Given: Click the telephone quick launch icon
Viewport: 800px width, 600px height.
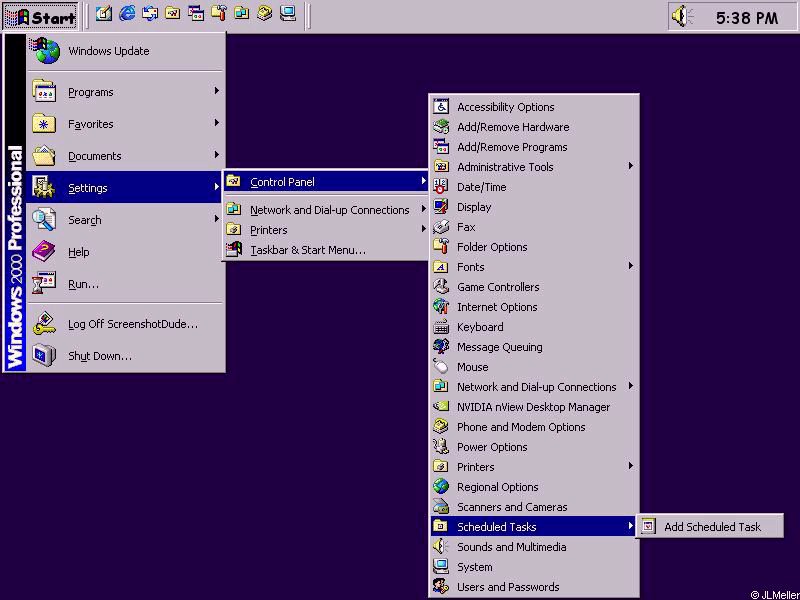Looking at the screenshot, I should click(265, 14).
